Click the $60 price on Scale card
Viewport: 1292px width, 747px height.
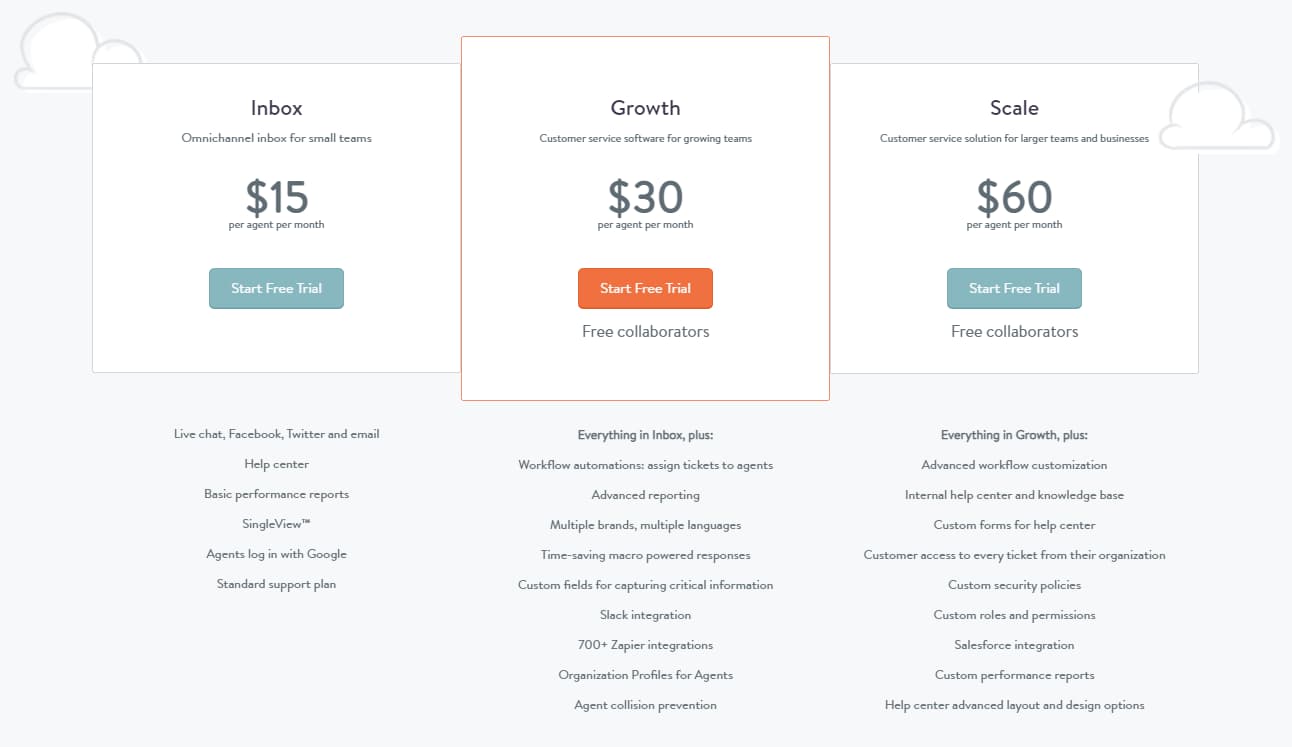[1014, 197]
